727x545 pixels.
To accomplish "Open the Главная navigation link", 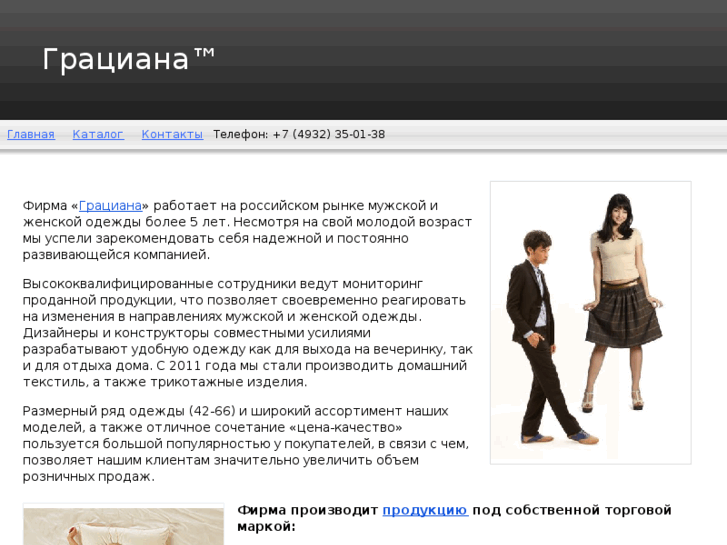I will (31, 135).
